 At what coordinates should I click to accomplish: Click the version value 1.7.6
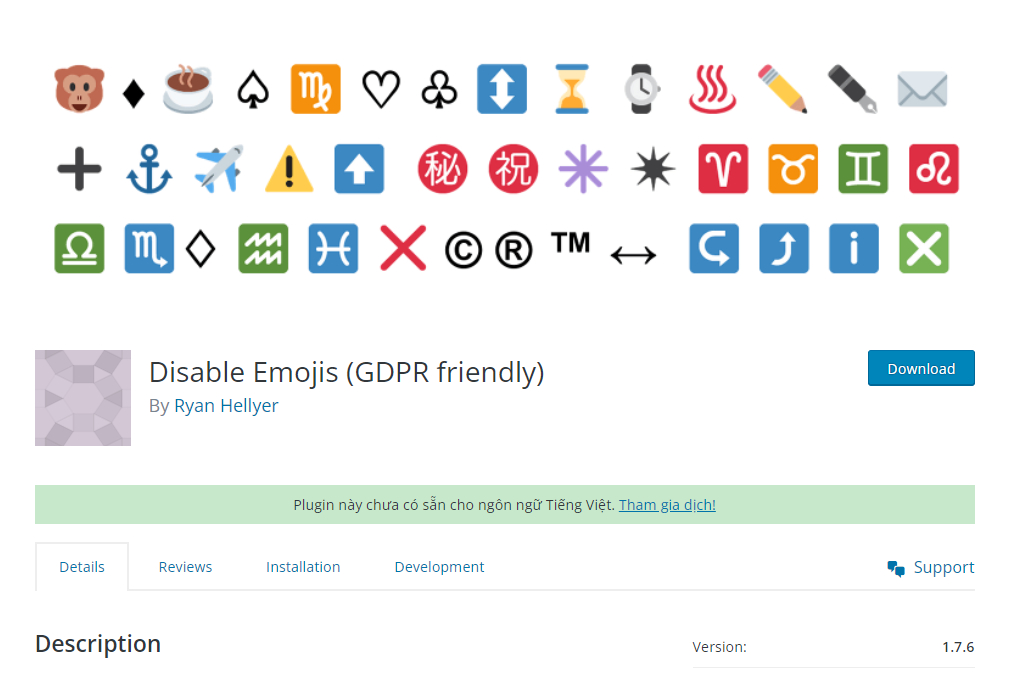[x=958, y=647]
